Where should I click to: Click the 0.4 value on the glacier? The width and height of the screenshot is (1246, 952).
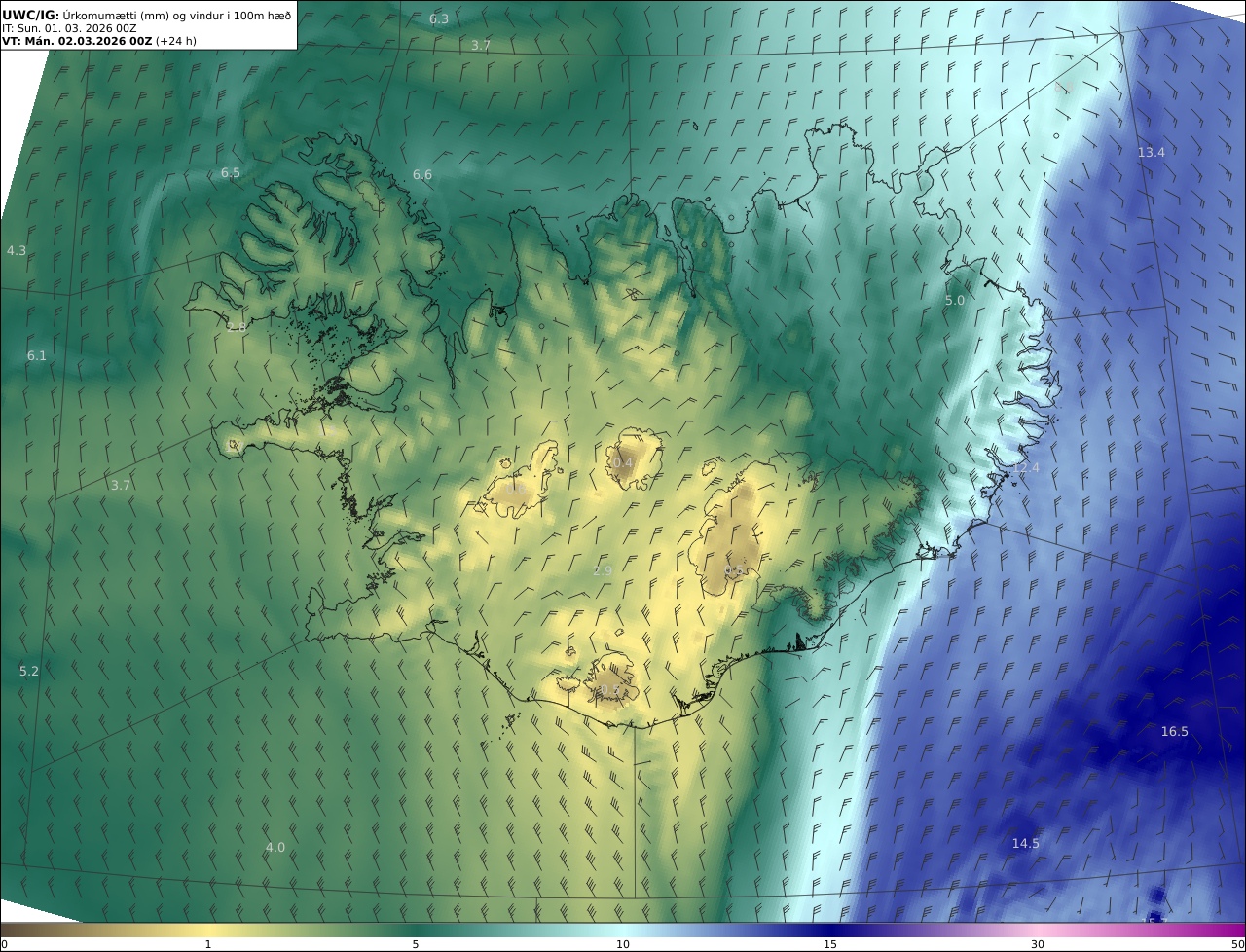click(x=623, y=463)
